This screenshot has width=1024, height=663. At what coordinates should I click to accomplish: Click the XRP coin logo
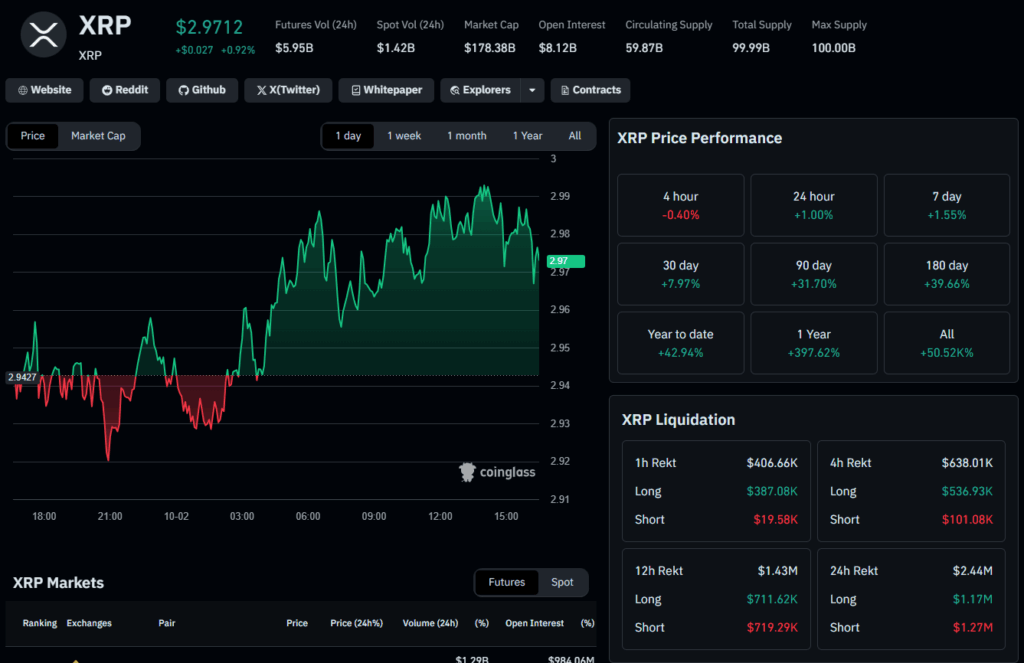43,35
